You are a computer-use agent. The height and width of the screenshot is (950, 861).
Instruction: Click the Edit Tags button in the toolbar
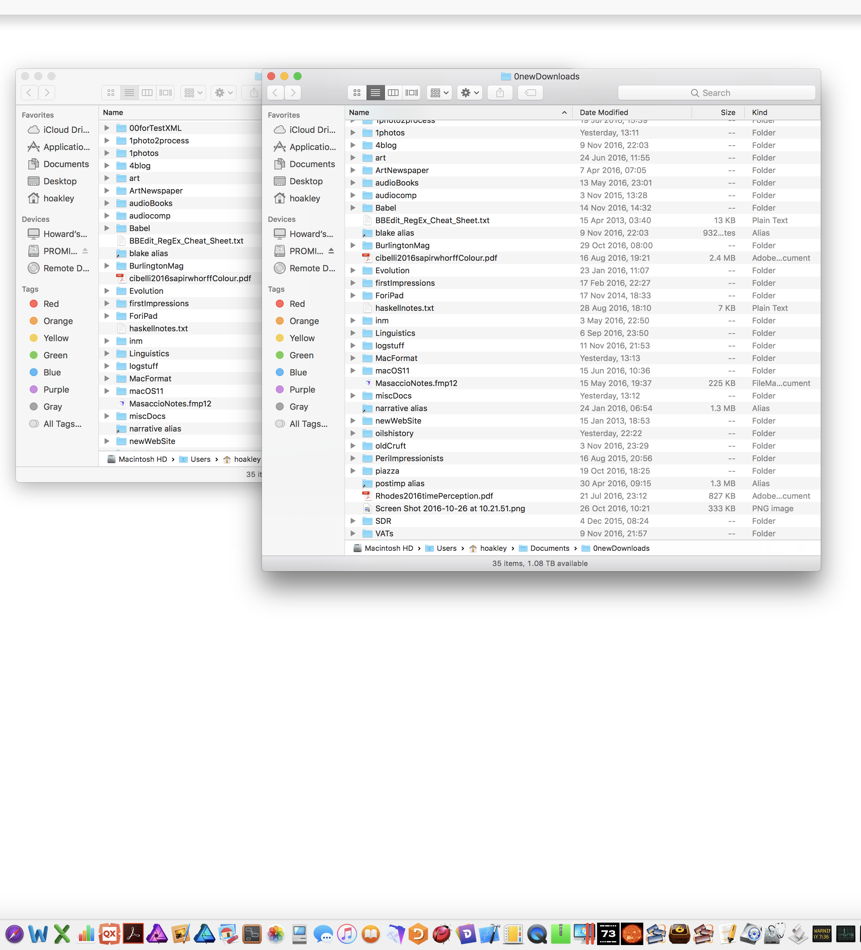(531, 92)
